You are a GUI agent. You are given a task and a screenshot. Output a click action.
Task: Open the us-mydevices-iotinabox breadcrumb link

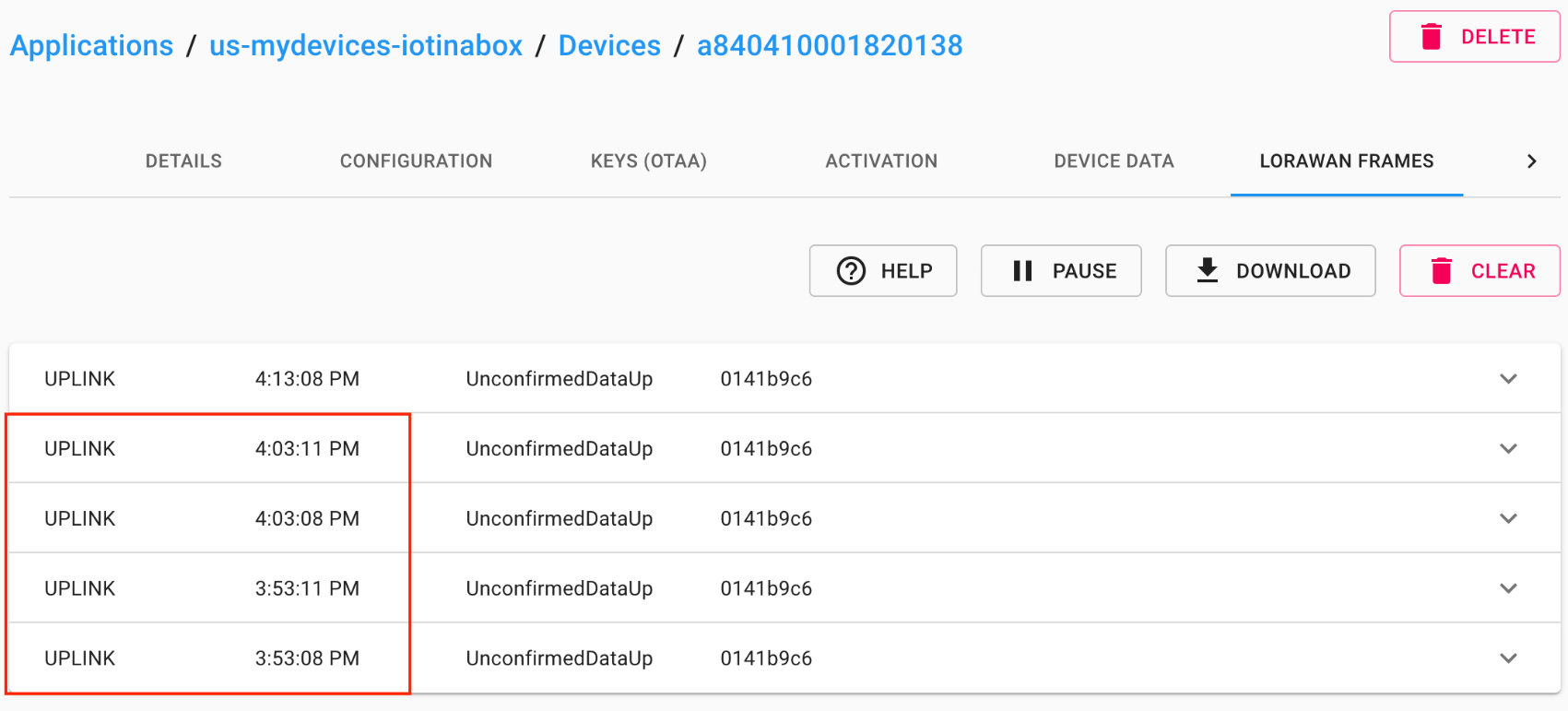tap(366, 45)
